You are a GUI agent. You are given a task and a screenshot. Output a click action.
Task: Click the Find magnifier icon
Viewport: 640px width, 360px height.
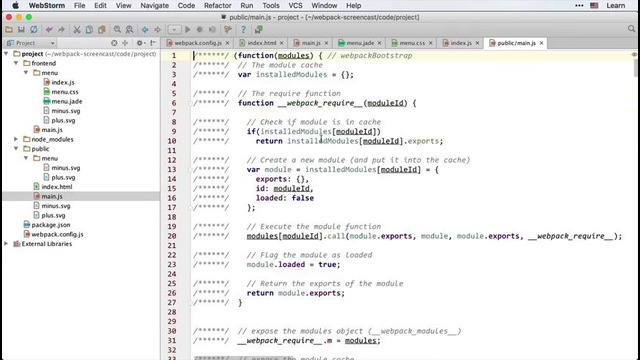point(117,30)
